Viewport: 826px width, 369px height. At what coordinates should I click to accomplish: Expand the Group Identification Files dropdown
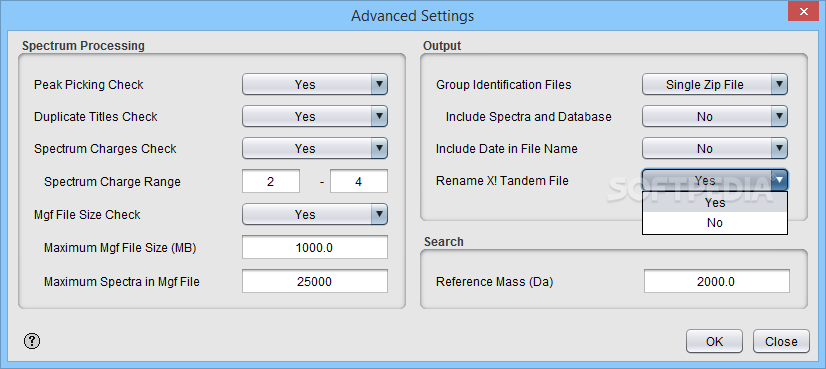[x=715, y=84]
